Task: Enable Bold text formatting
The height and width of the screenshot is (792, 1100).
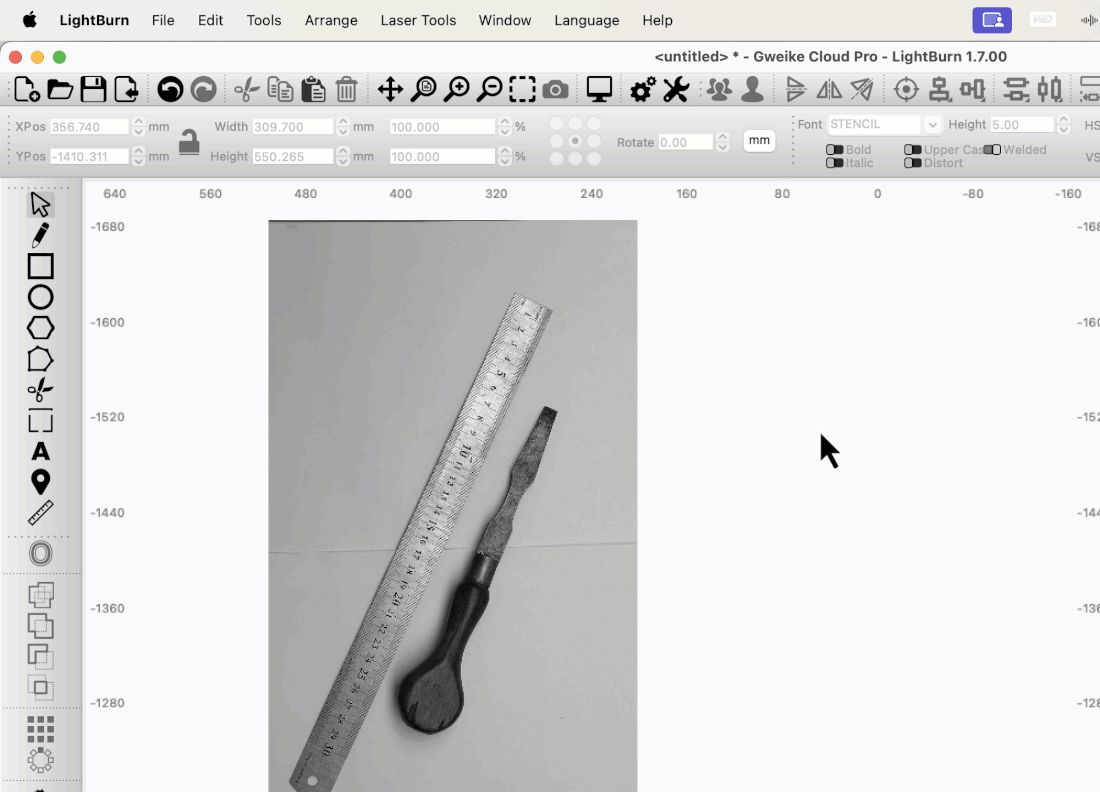Action: pyautogui.click(x=836, y=150)
